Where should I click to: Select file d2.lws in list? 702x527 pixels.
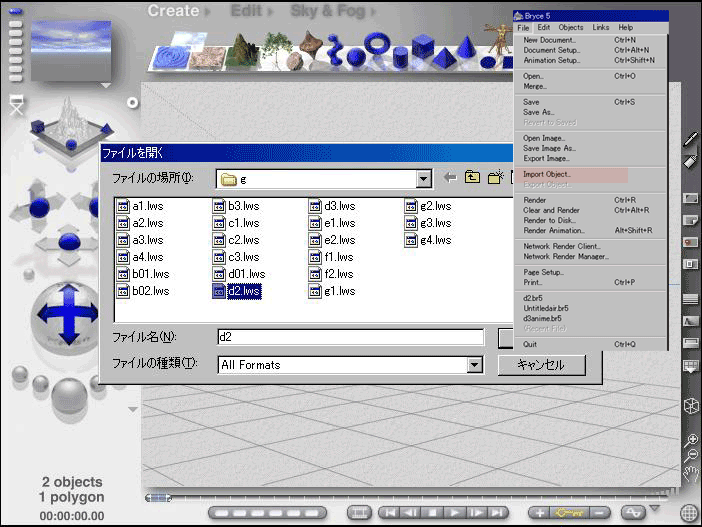237,291
